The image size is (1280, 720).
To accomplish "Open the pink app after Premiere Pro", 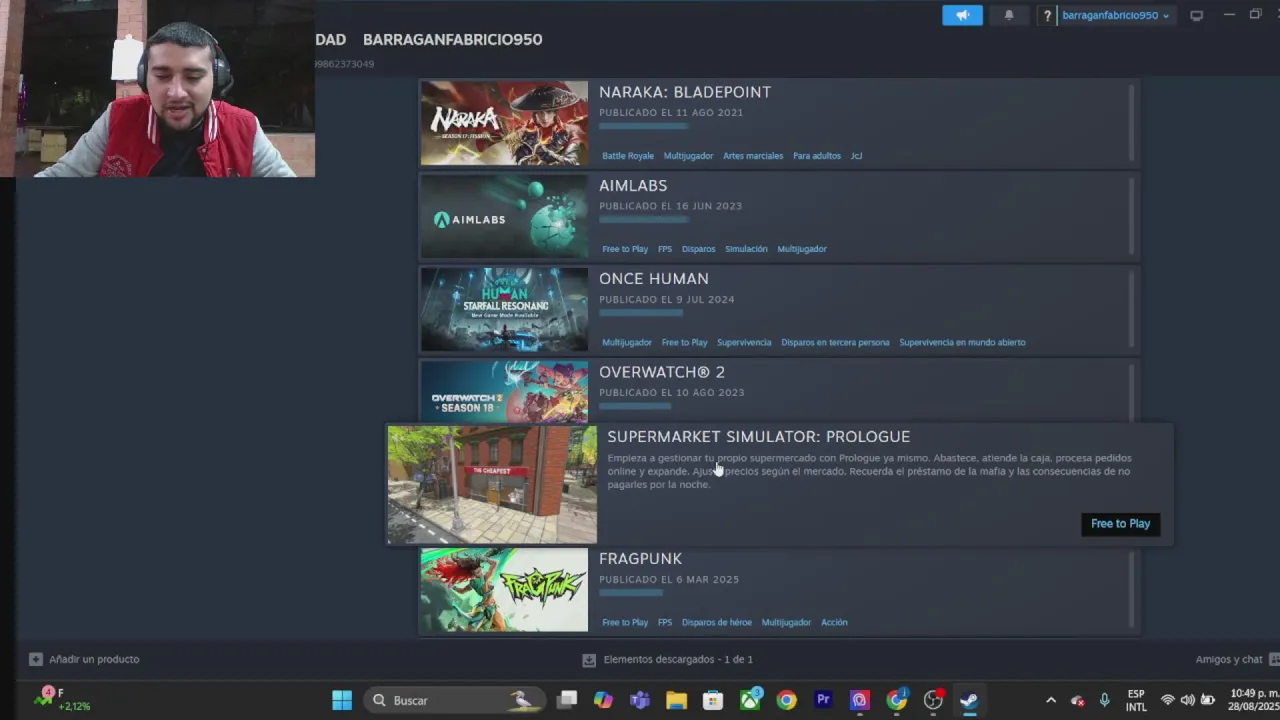I will tap(860, 700).
